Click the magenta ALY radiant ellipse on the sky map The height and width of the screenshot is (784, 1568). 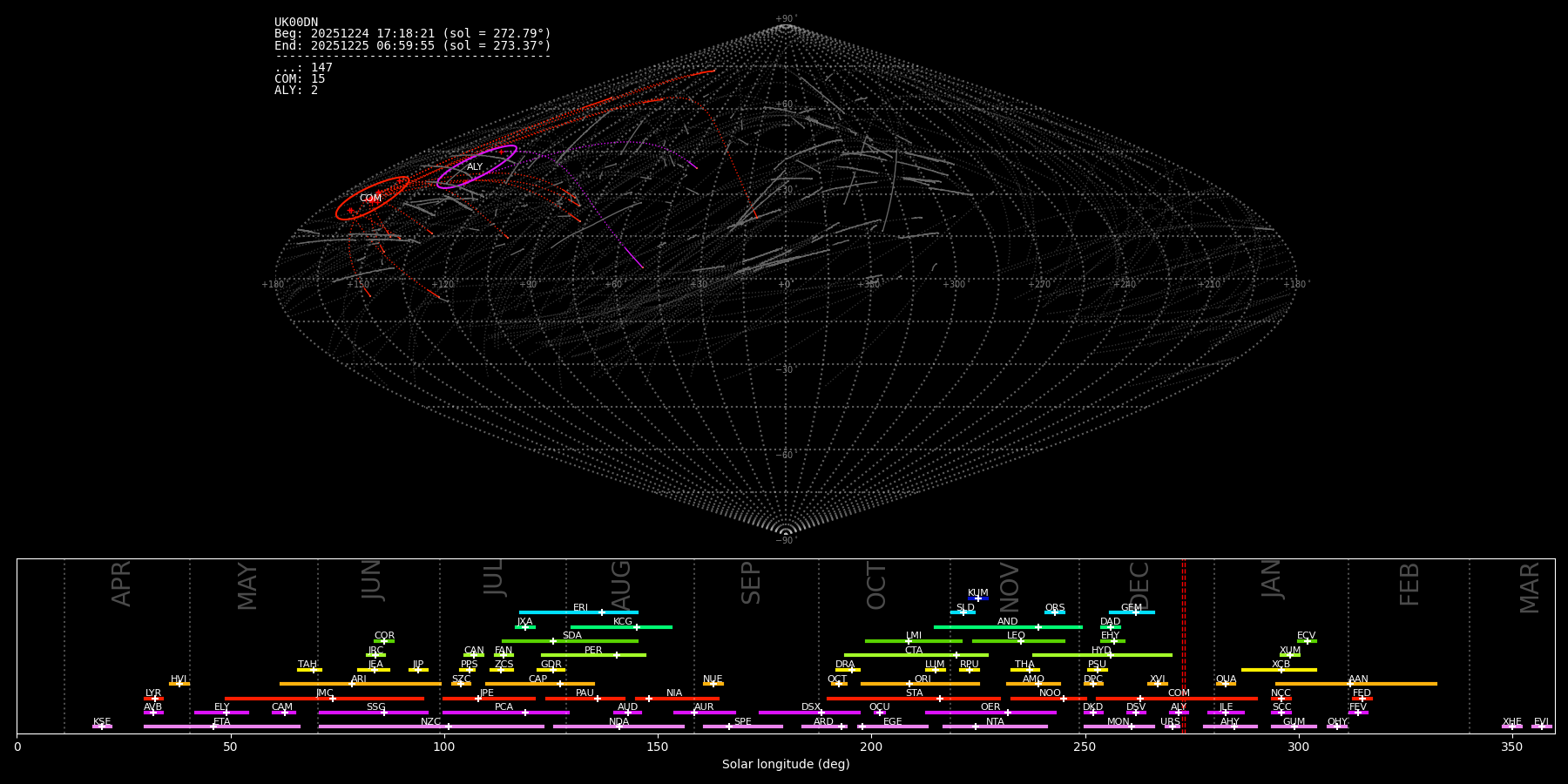coord(476,166)
